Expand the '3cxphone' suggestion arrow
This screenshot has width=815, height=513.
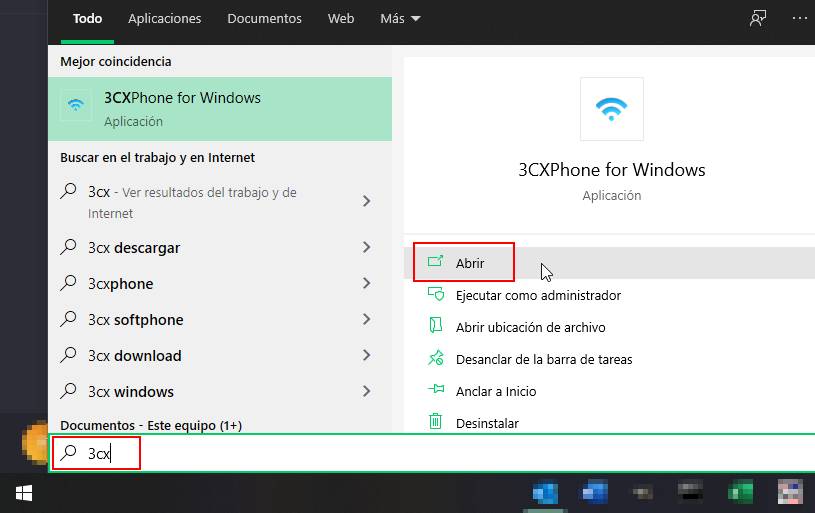point(366,283)
